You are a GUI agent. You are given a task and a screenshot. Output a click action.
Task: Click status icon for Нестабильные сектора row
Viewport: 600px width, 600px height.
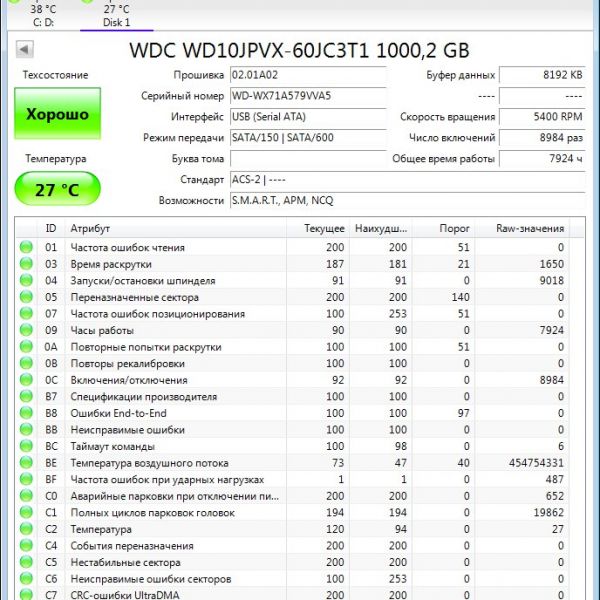click(x=26, y=562)
